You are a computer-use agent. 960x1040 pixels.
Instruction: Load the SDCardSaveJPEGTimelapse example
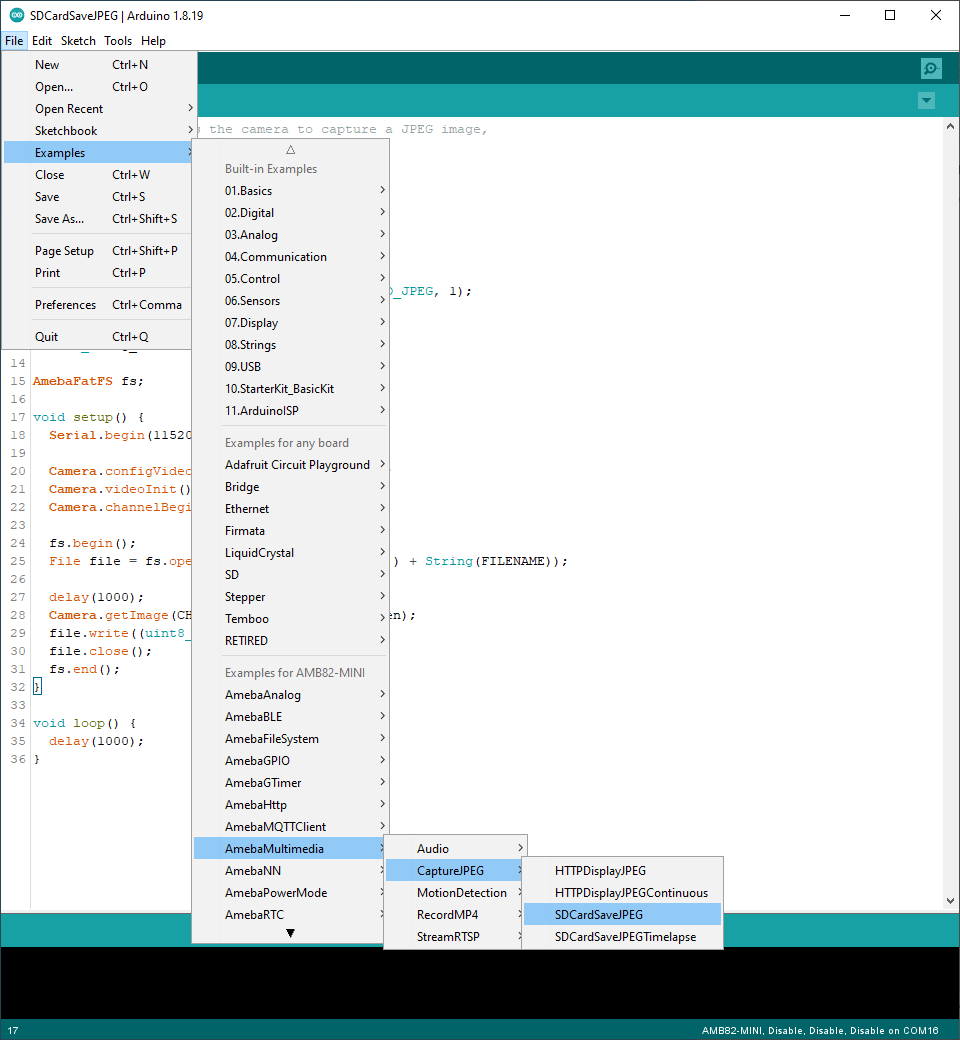coord(622,936)
